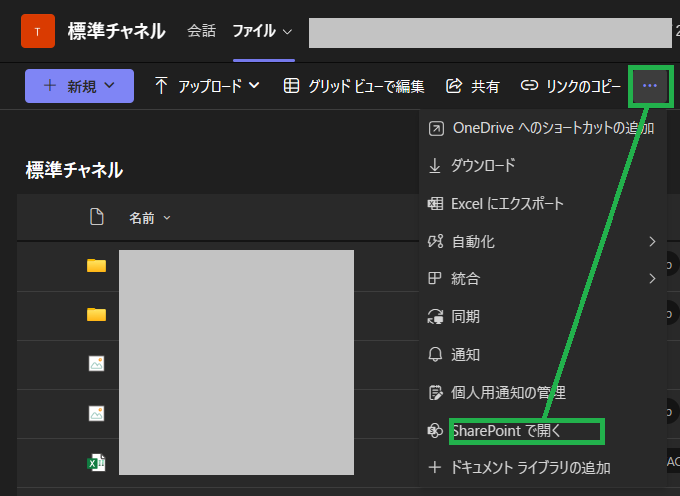Expand the ファイル tab dropdown chevron

(x=287, y=32)
